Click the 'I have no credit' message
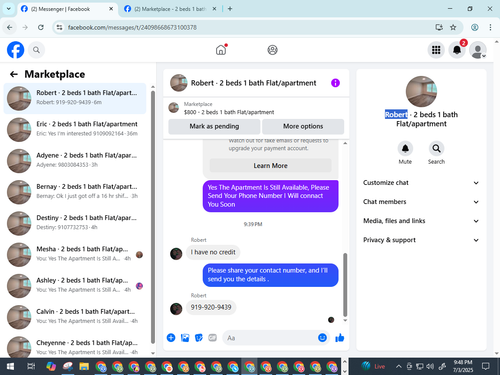 coord(213,252)
